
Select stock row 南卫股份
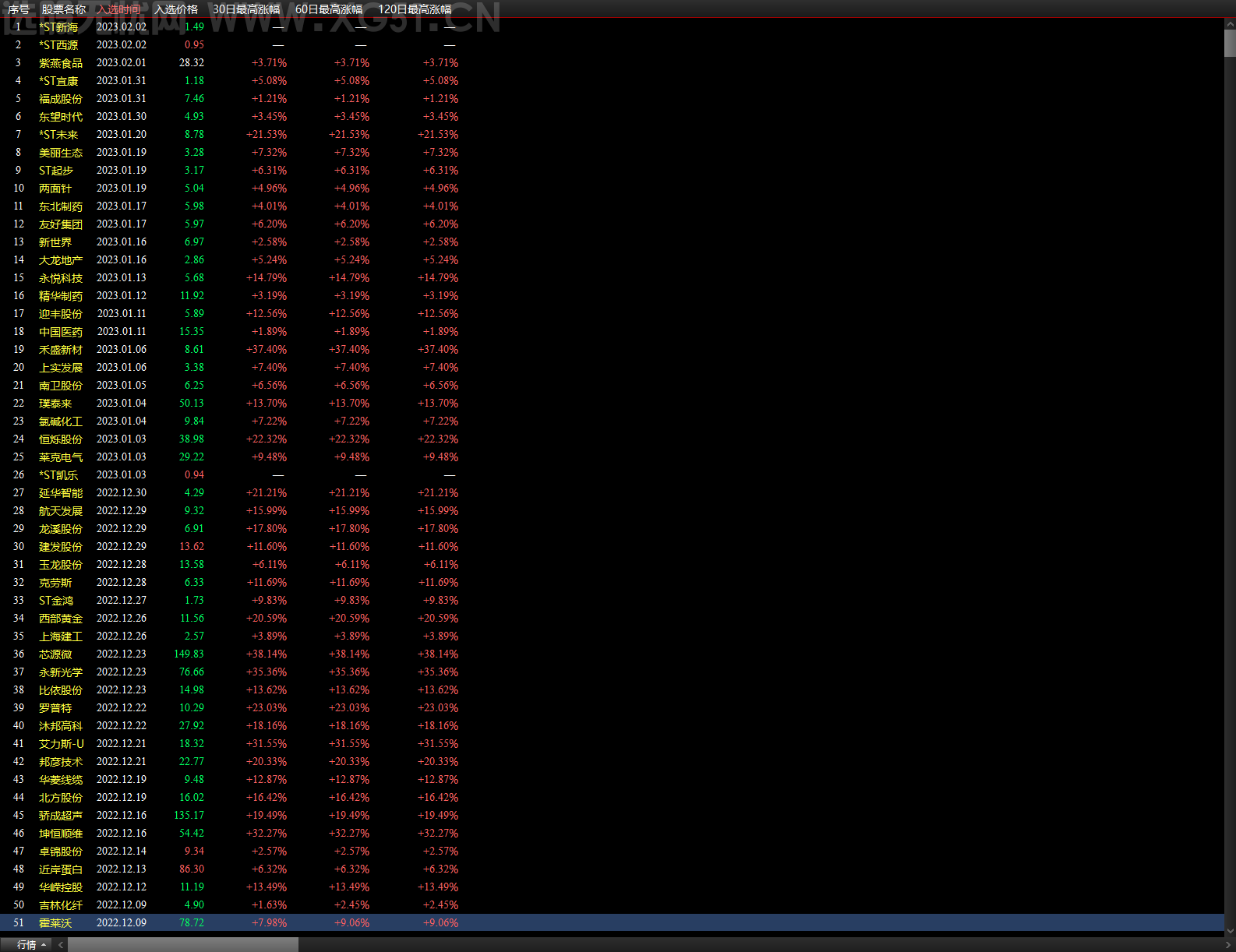[x=612, y=385]
